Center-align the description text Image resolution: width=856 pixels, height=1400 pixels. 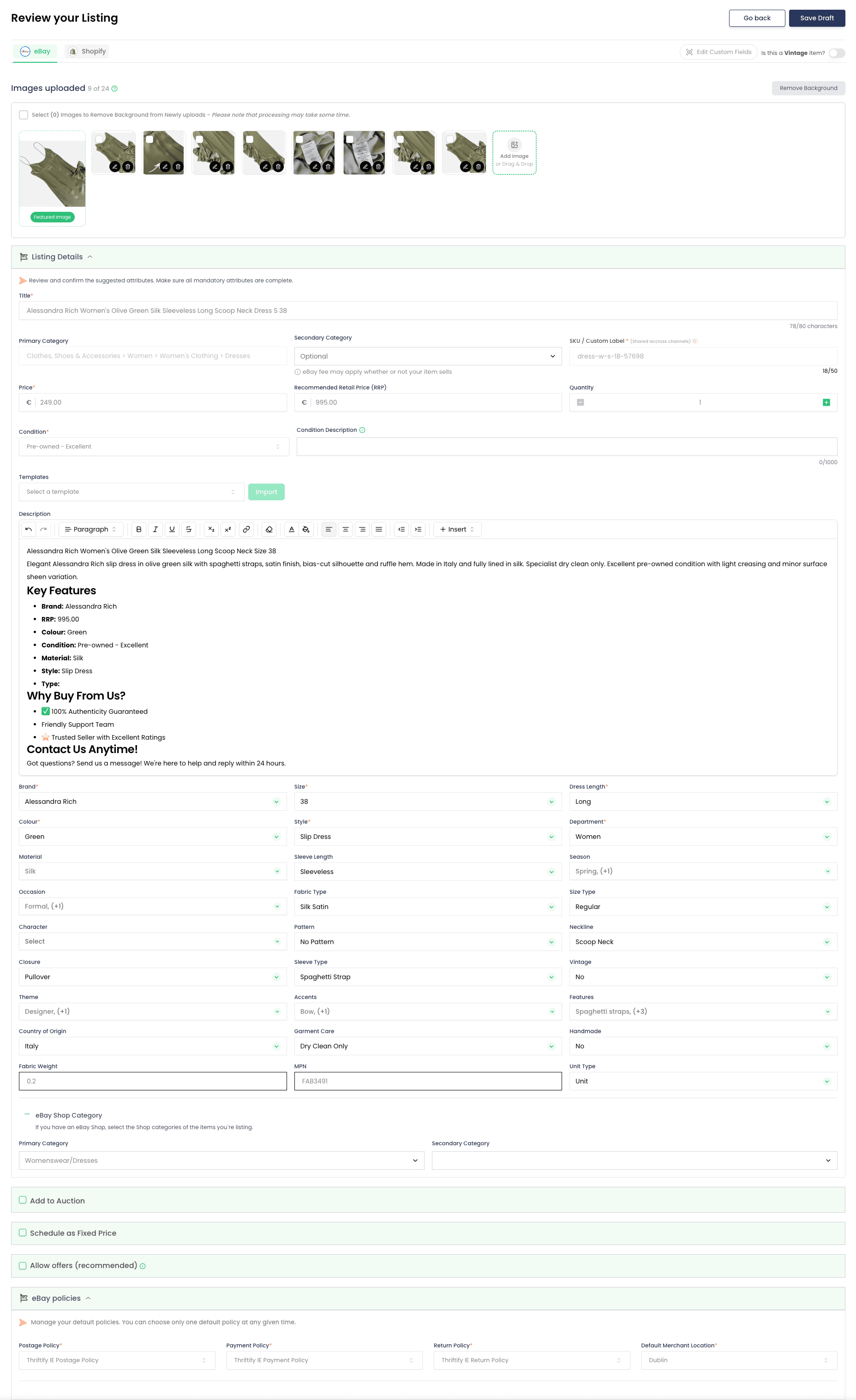pos(346,529)
